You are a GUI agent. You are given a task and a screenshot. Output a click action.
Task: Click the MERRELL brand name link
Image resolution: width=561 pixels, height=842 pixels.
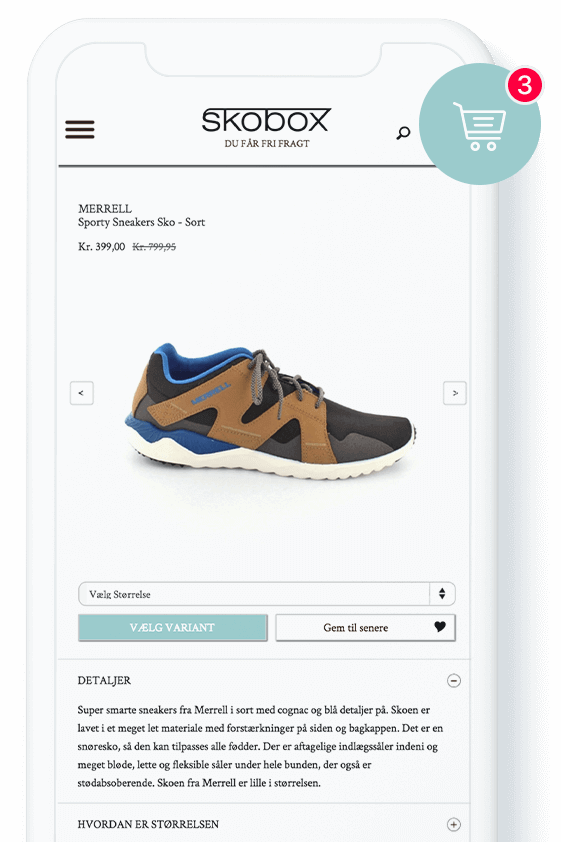click(105, 208)
